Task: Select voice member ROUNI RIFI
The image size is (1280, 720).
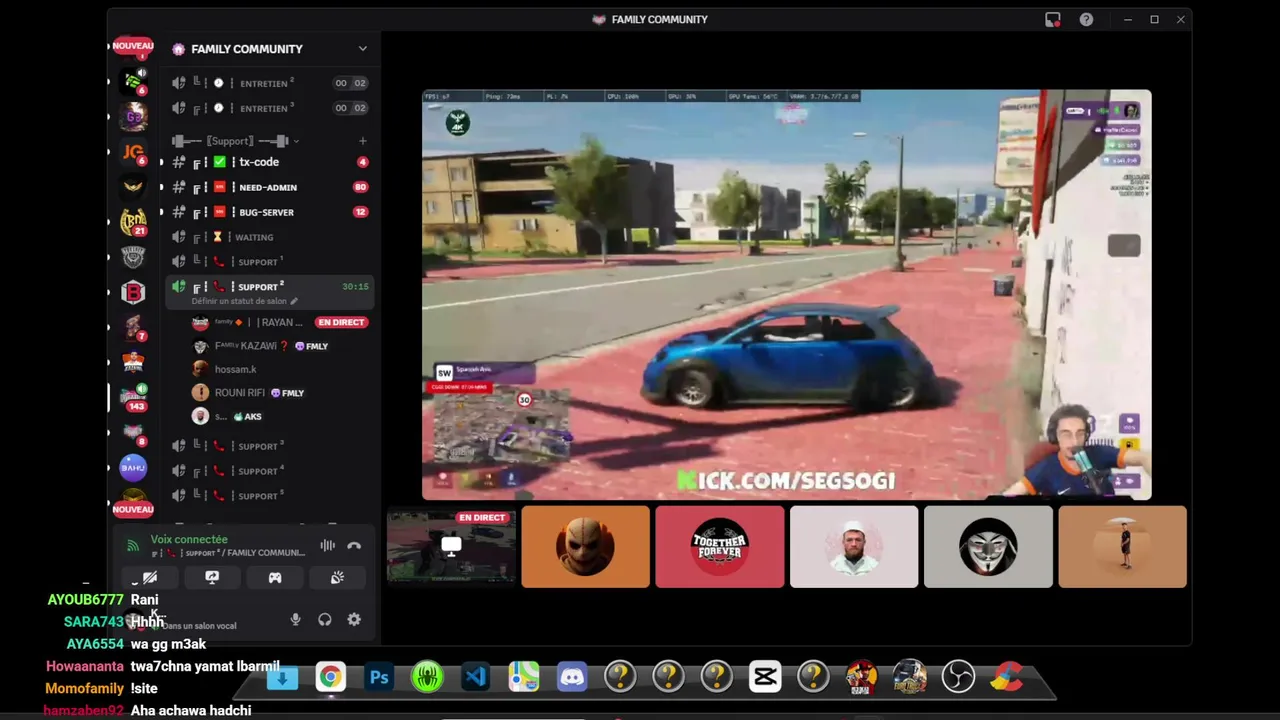Action: coord(280,393)
